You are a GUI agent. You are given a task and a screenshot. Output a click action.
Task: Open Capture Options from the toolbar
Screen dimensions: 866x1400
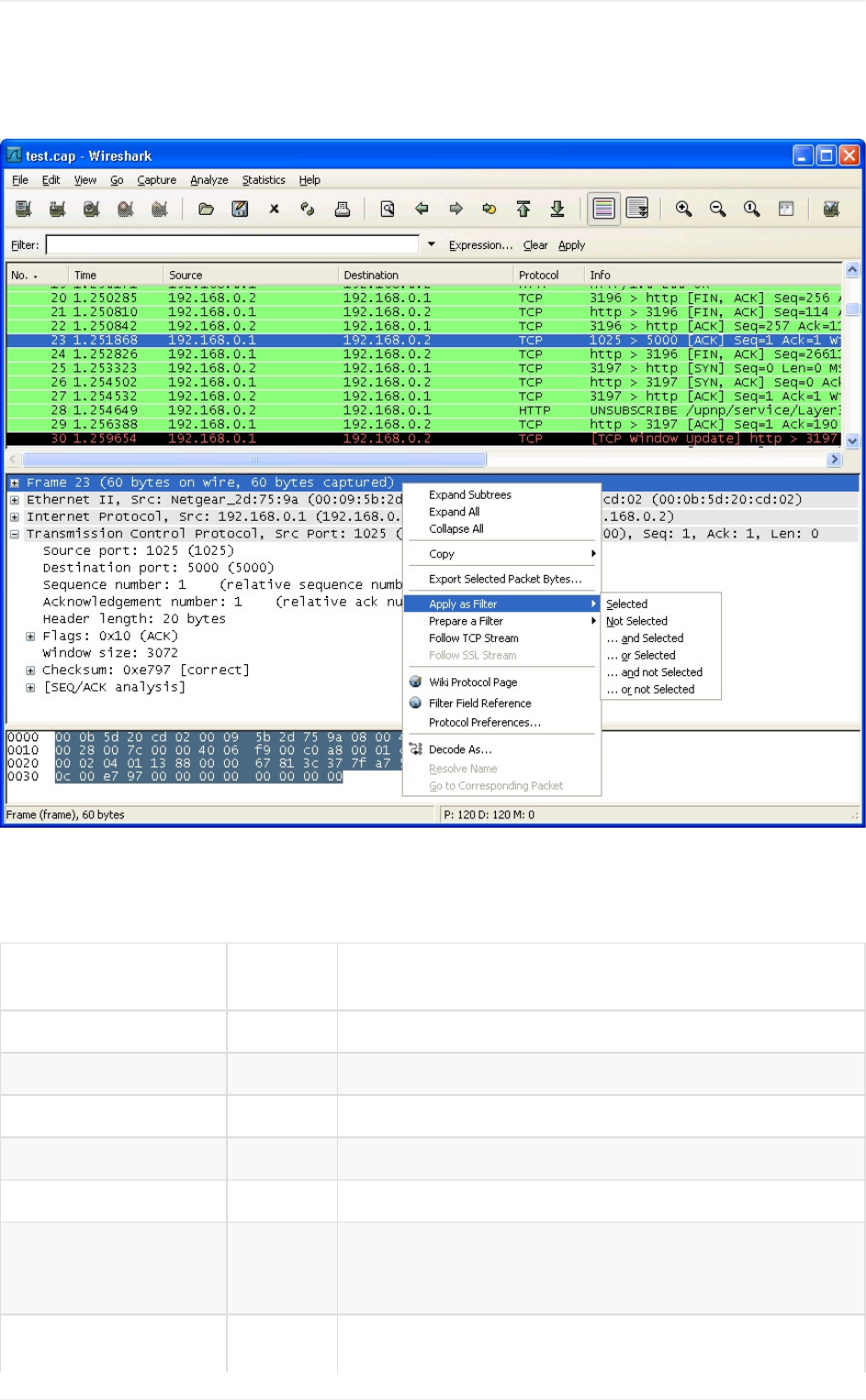coord(58,209)
